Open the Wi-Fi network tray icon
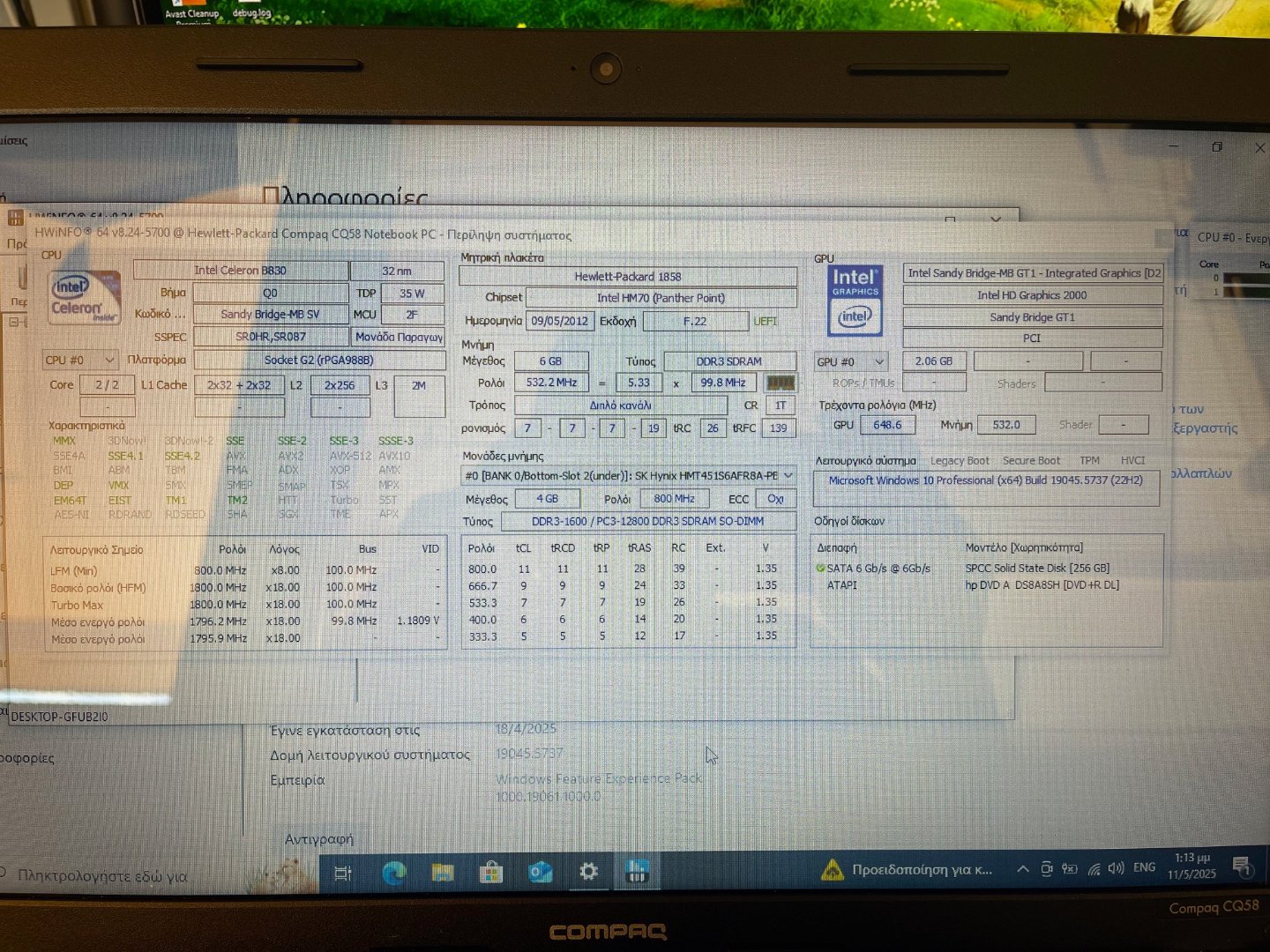Image resolution: width=1270 pixels, height=952 pixels. click(x=1094, y=868)
